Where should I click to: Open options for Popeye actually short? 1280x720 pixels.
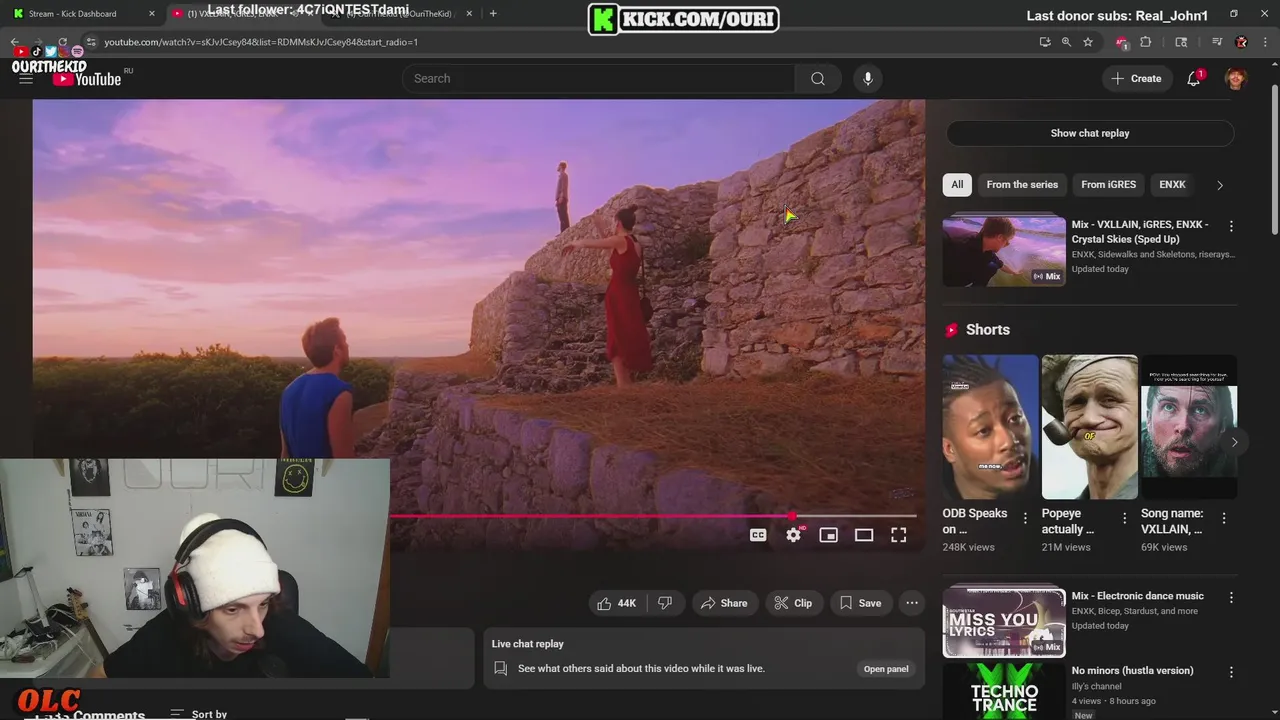click(x=1124, y=518)
